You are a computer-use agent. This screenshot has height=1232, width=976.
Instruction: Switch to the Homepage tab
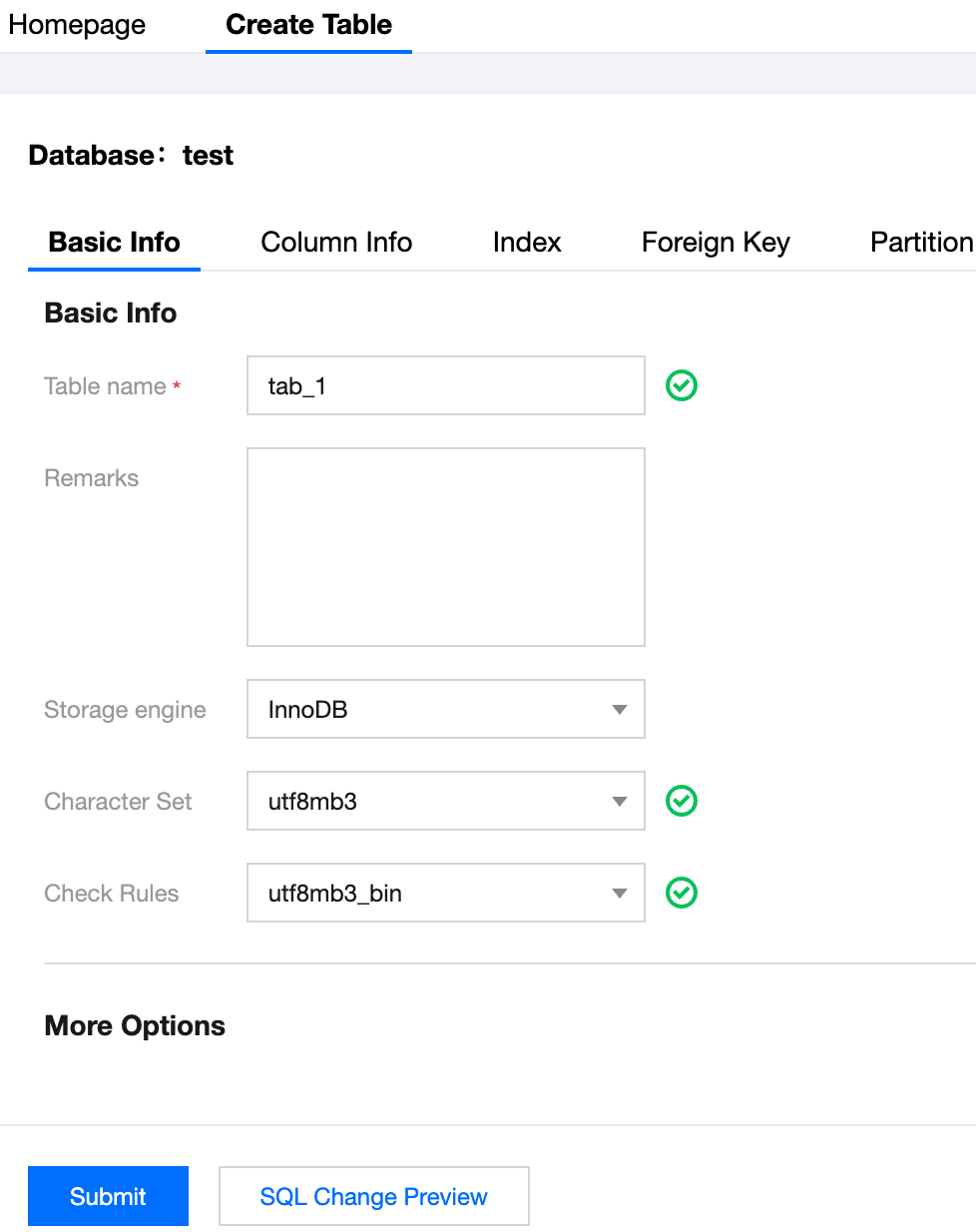click(x=77, y=25)
